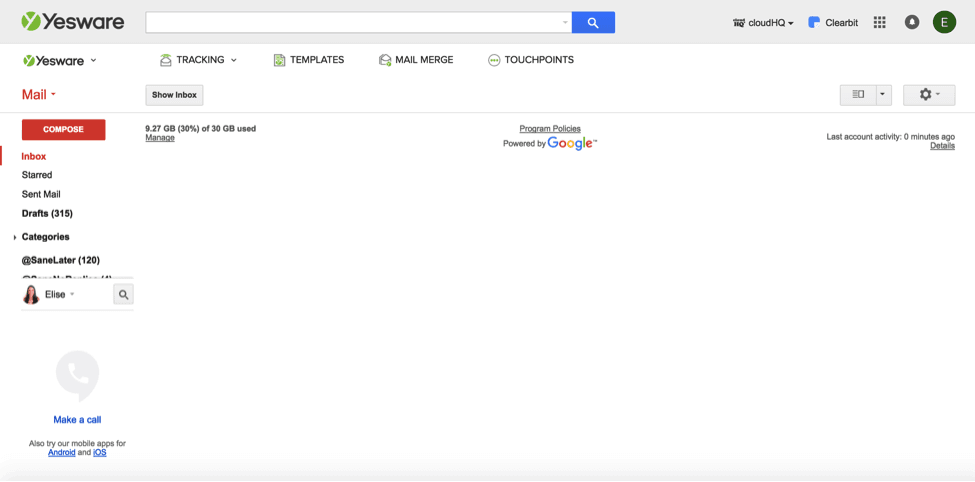Click the Show Inbox button

174,95
